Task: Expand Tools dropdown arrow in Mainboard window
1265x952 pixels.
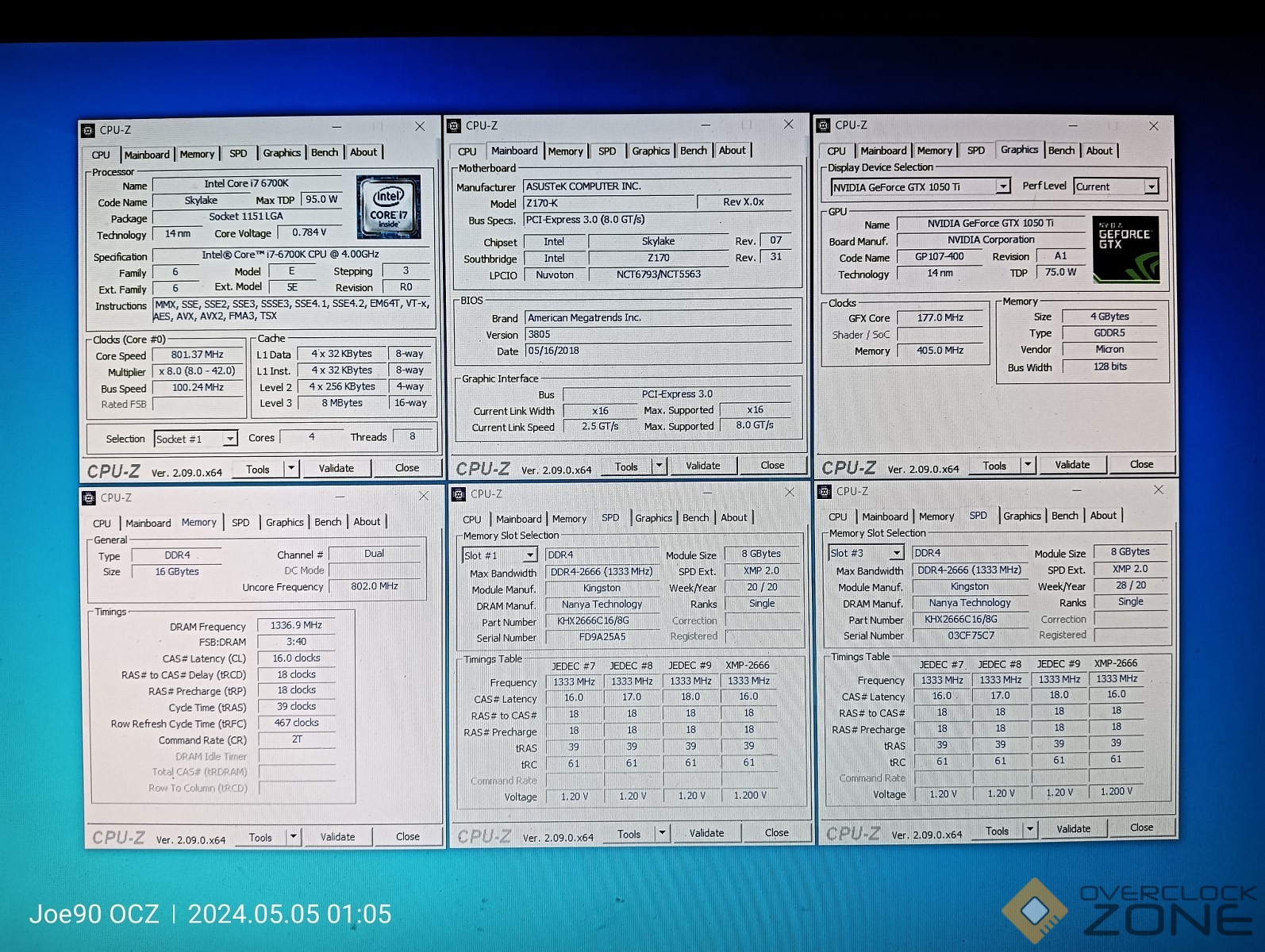Action: (659, 466)
